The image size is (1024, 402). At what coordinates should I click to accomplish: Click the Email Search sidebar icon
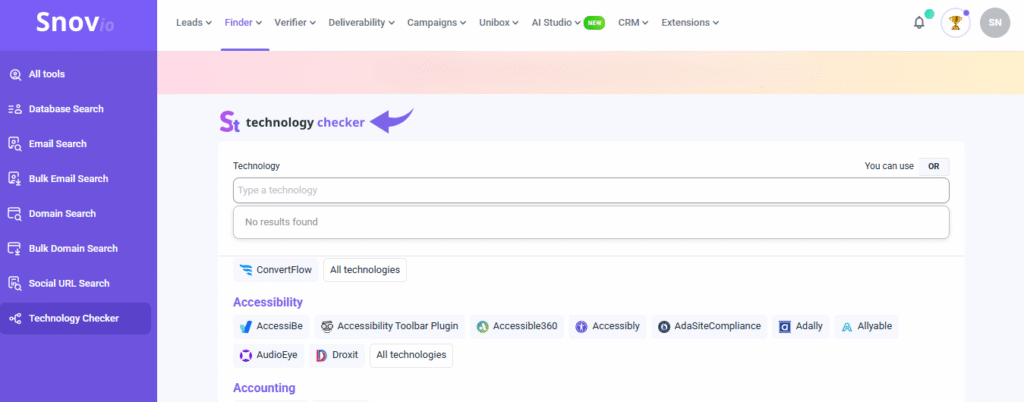(x=15, y=144)
